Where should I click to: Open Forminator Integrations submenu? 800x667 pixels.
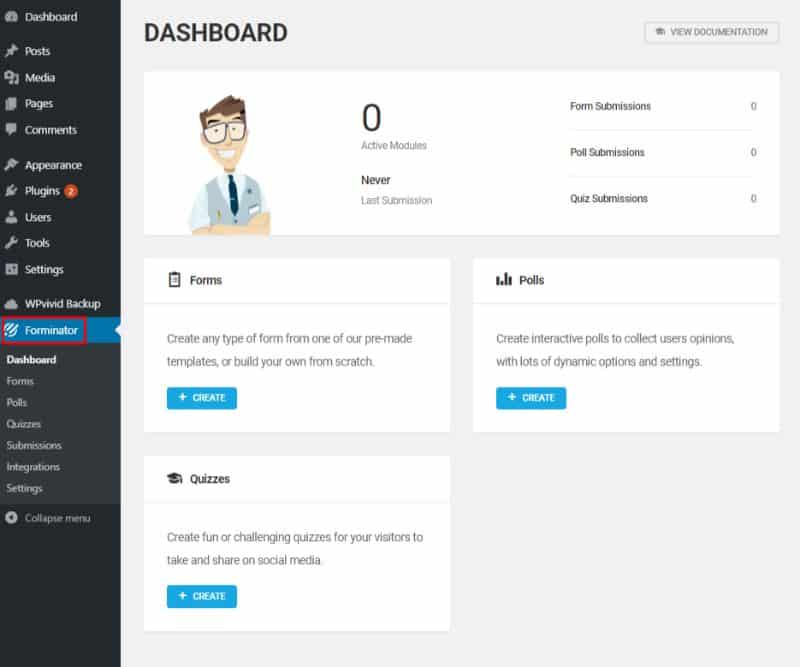pyautogui.click(x=33, y=467)
